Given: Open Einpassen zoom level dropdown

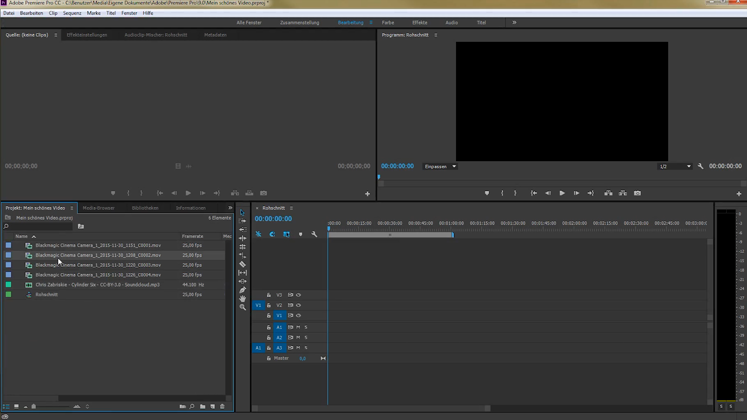Looking at the screenshot, I should coord(440,167).
